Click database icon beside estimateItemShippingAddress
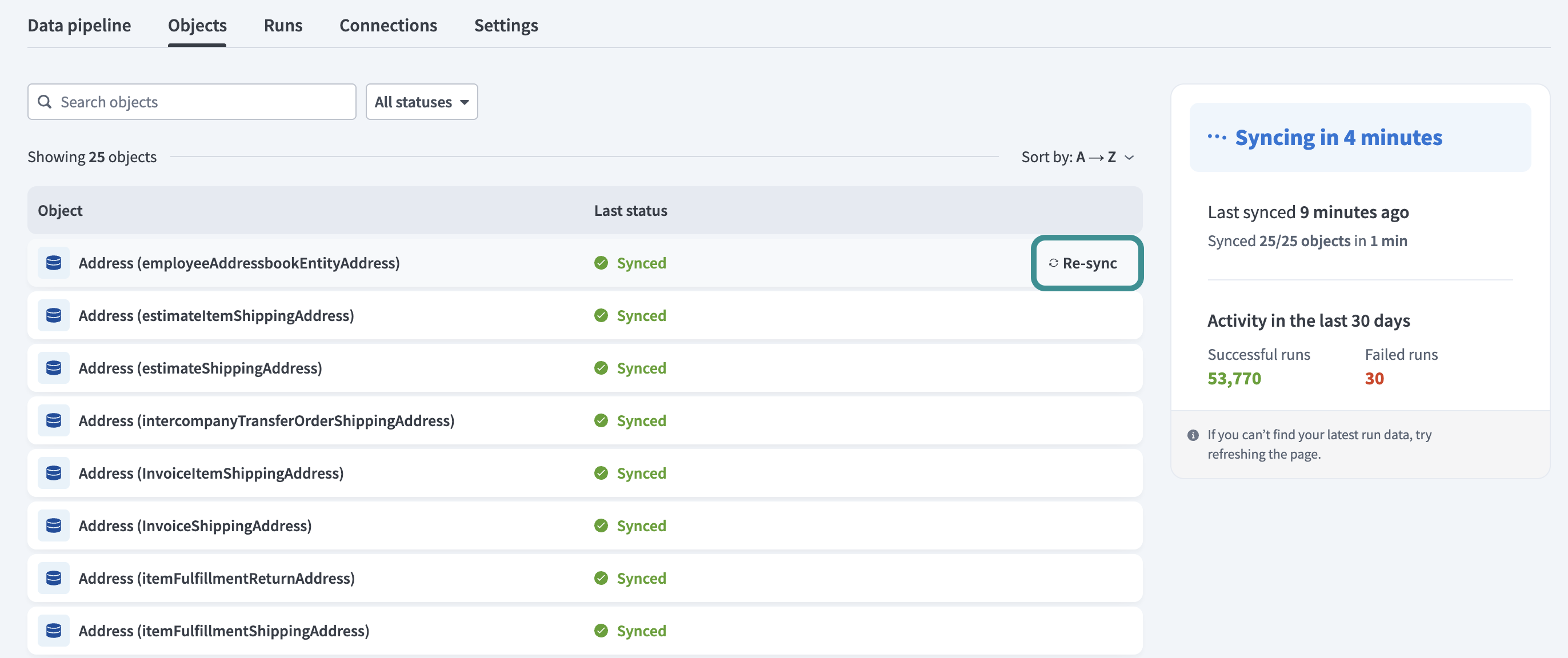Image resolution: width=1568 pixels, height=658 pixels. click(x=54, y=315)
